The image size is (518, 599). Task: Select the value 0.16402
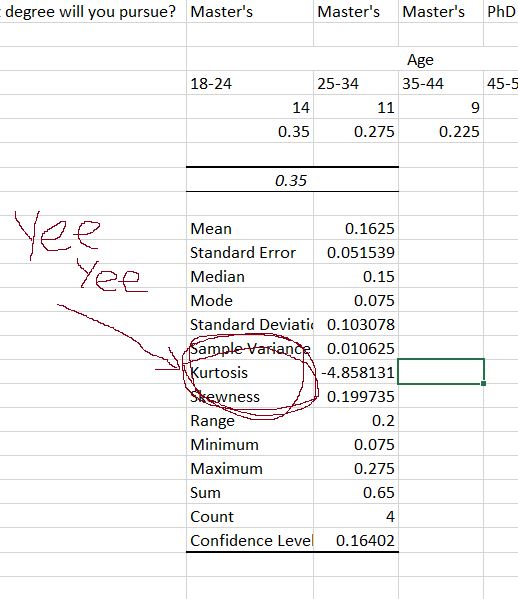(x=356, y=540)
